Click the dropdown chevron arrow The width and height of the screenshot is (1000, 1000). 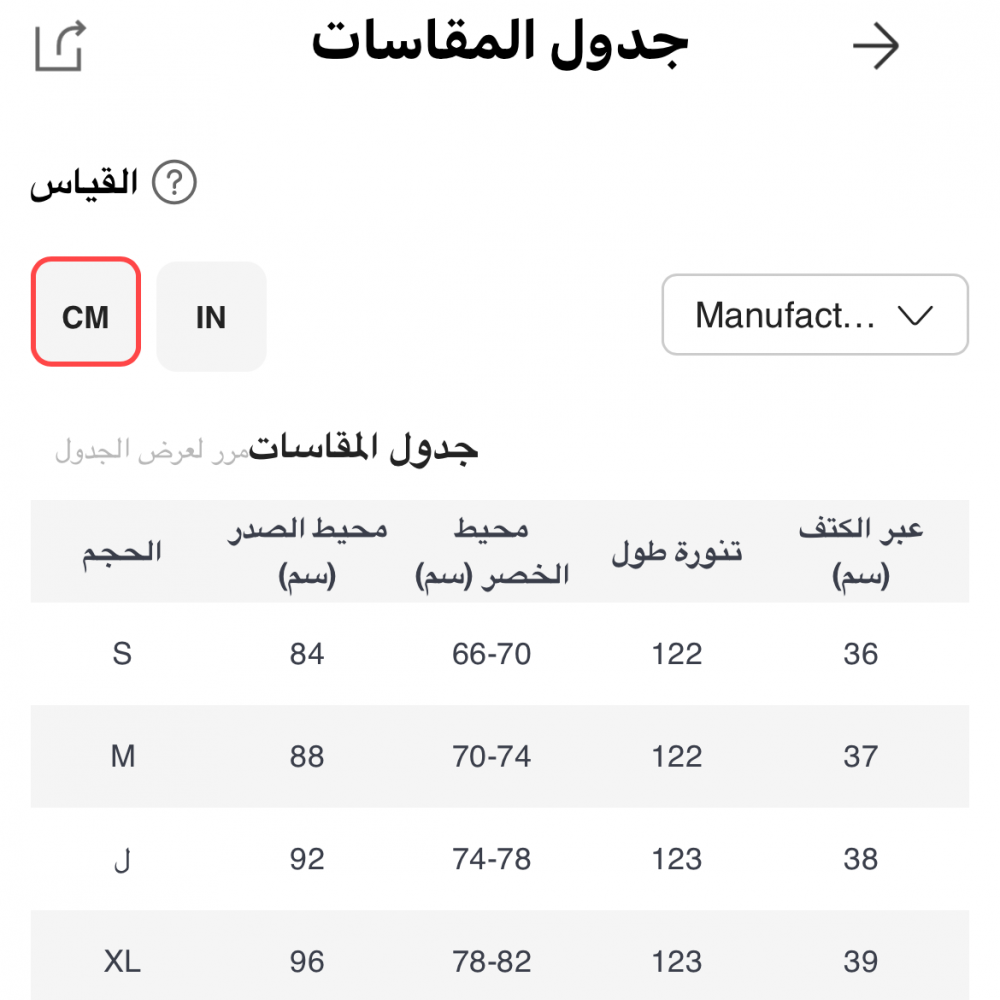pyautogui.click(x=915, y=316)
